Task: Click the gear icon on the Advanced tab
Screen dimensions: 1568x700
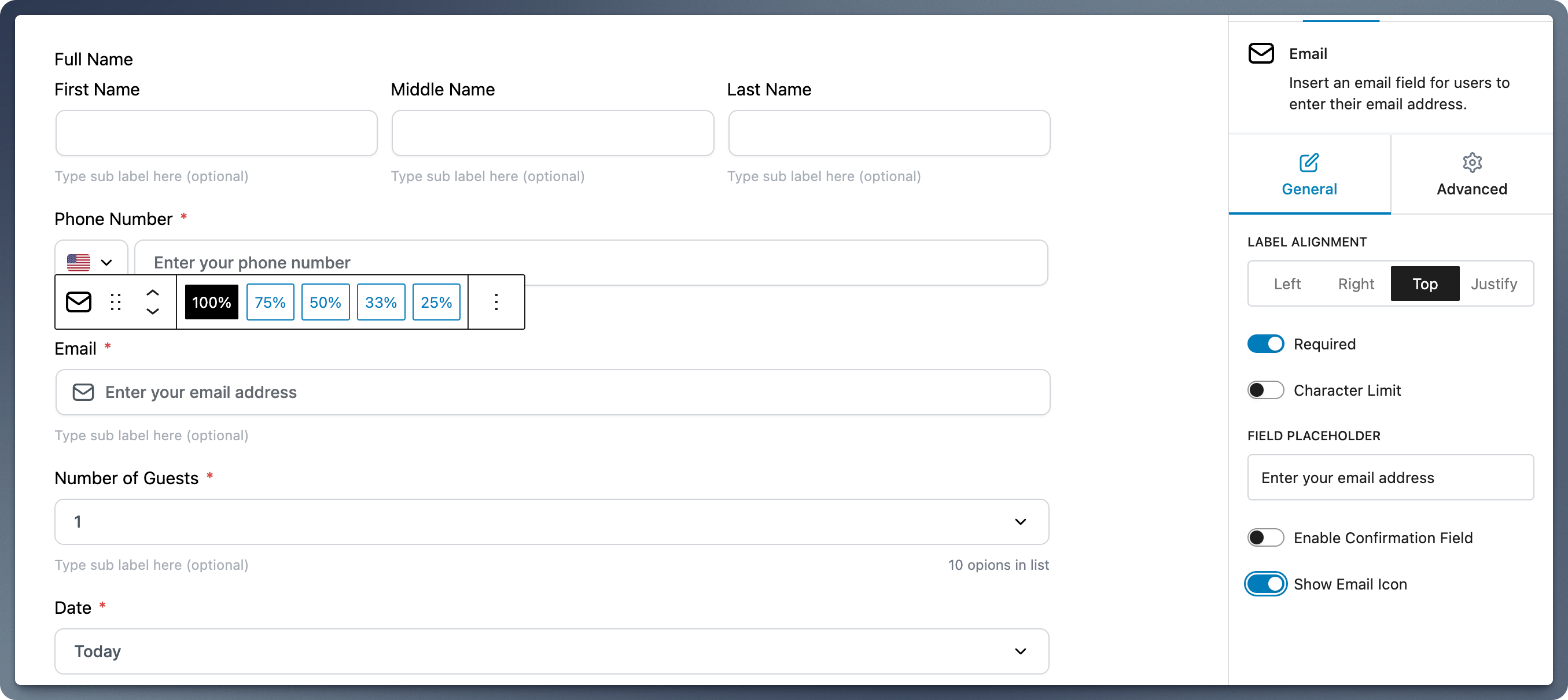Action: [1471, 163]
